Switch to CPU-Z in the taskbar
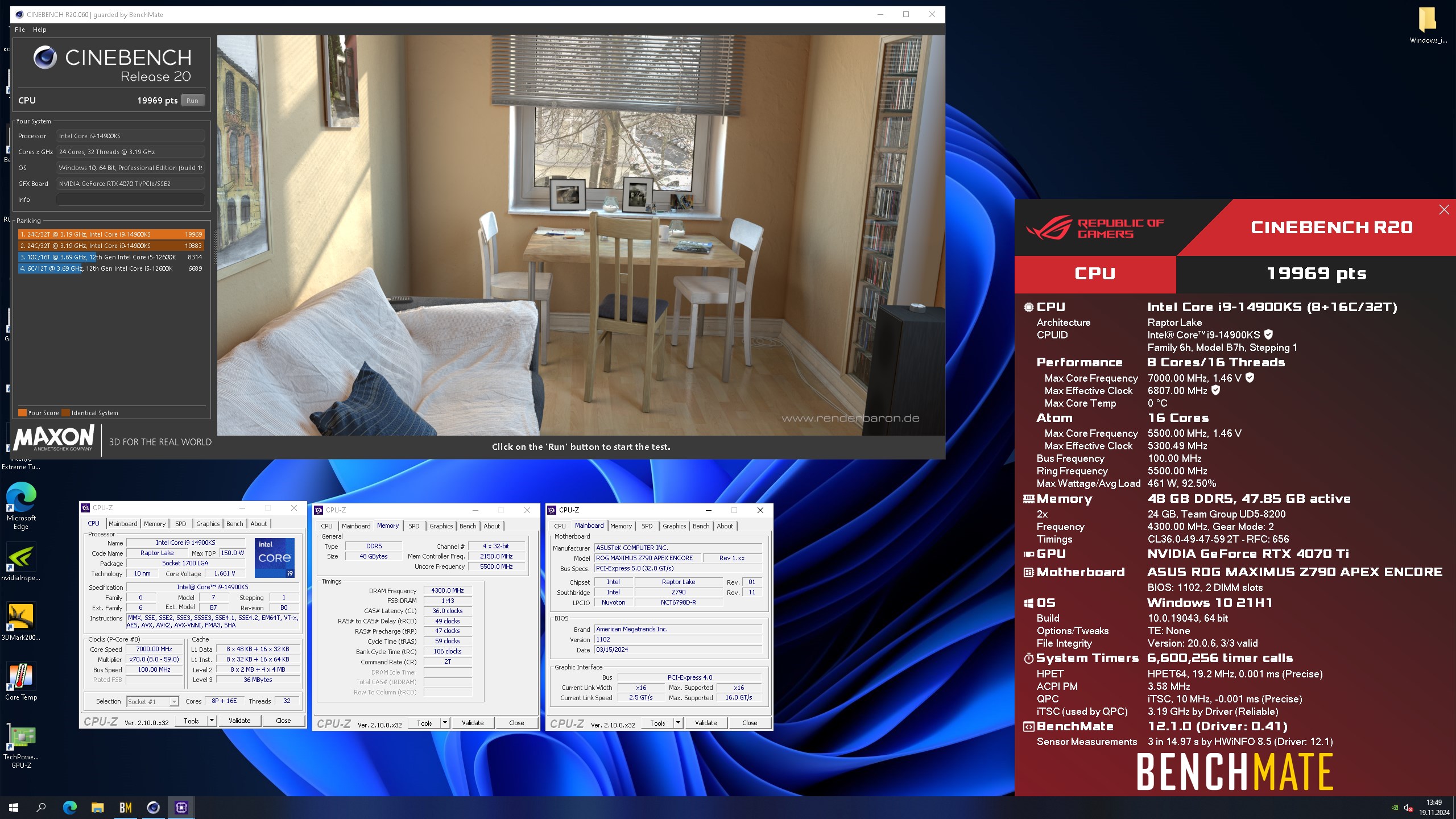Screen dimensions: 1456x819 pos(181,808)
